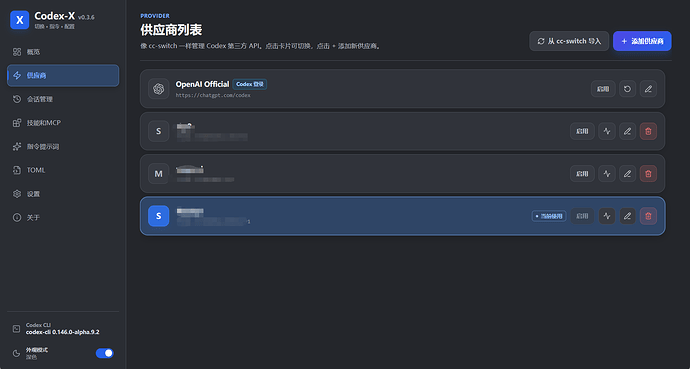Image resolution: width=690 pixels, height=369 pixels.
Task: Open the TOML config page
Action: coord(63,170)
